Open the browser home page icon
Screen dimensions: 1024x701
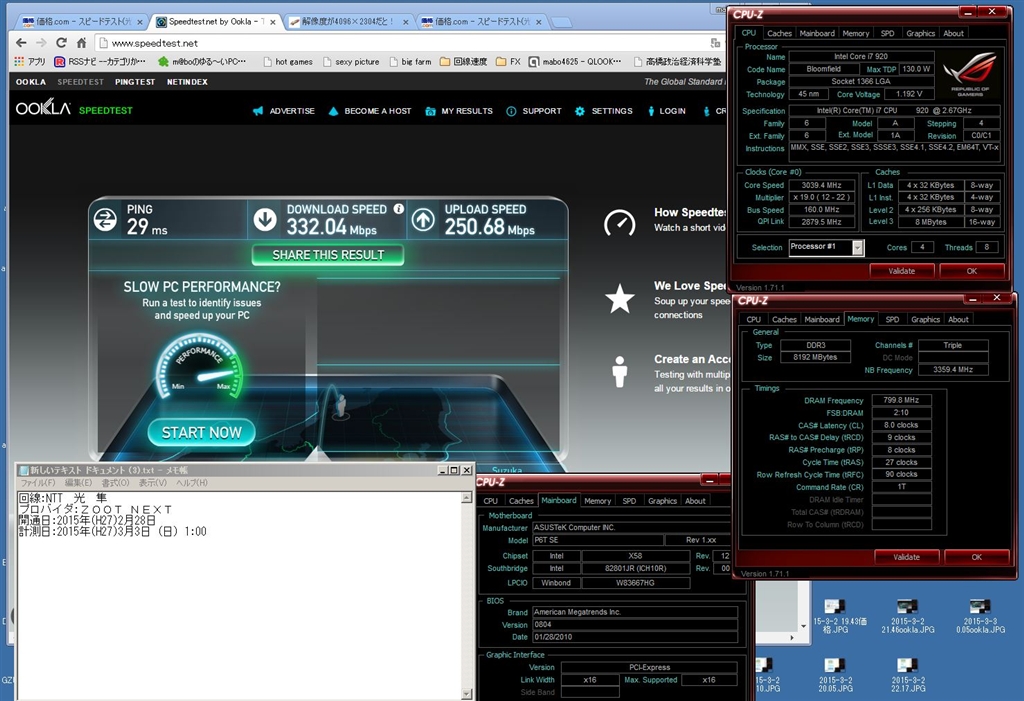[x=81, y=42]
